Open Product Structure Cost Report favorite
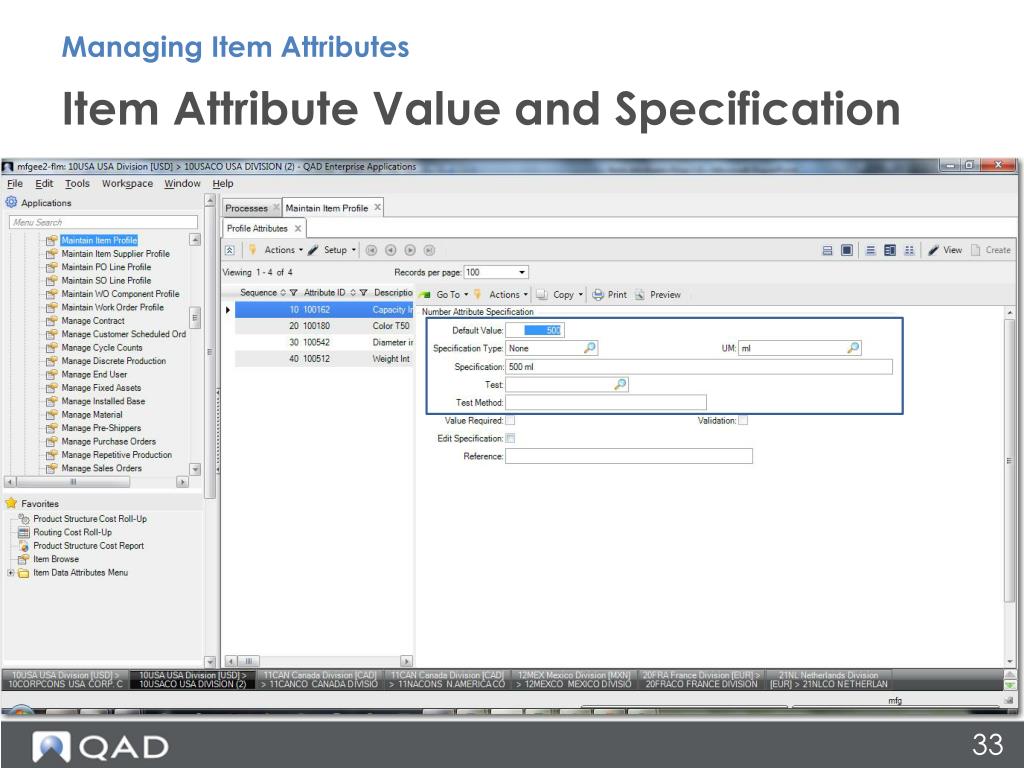The height and width of the screenshot is (768, 1024). click(88, 545)
